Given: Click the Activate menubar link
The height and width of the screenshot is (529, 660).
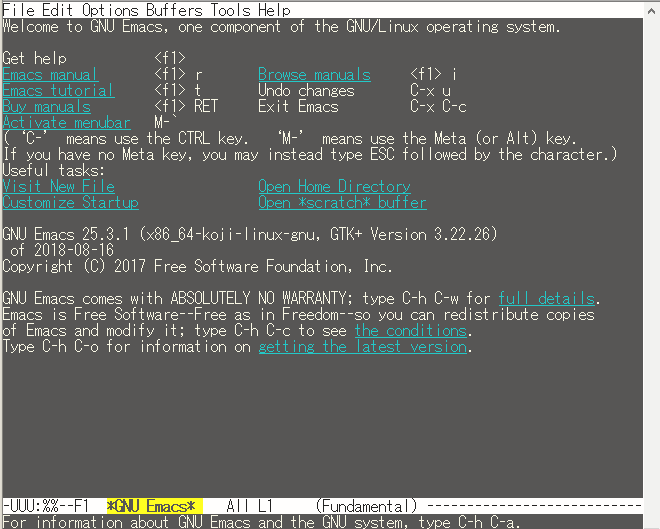Looking at the screenshot, I should 67,122.
